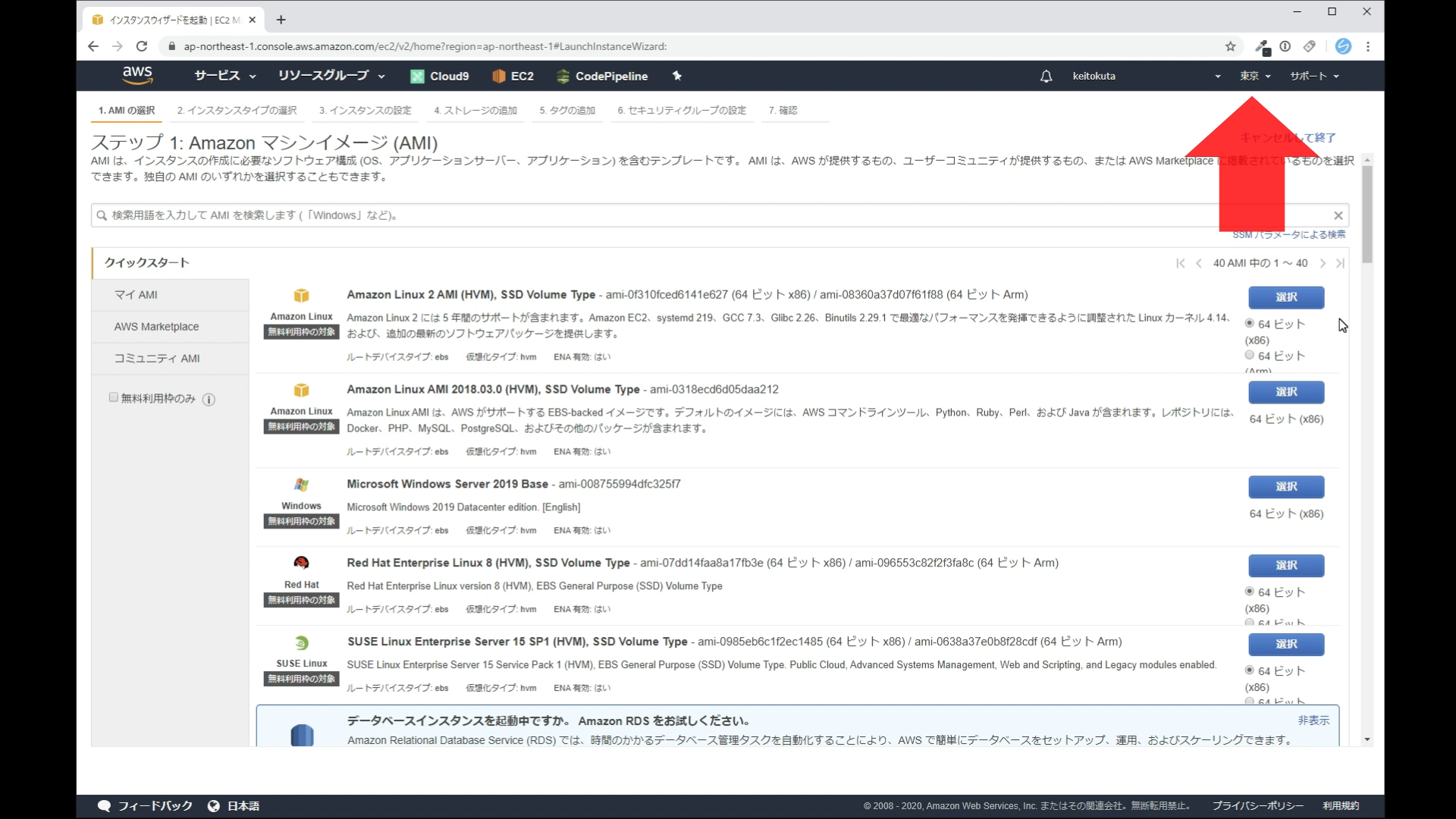Viewport: 1456px width, 819px height.
Task: Enable the 無料利用枠のみ checkbox
Action: 114,397
